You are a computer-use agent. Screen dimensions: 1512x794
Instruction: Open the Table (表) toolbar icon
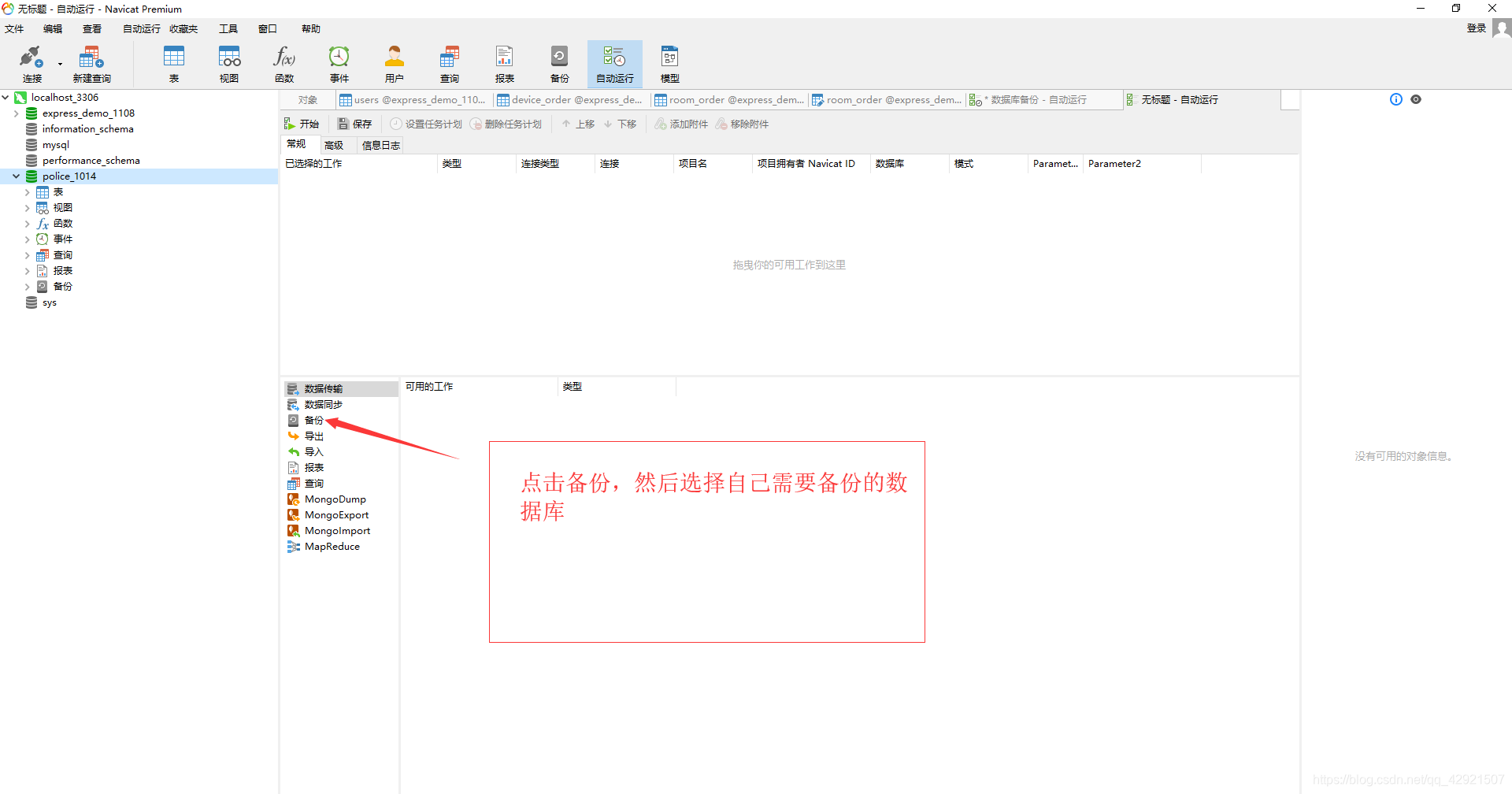(x=174, y=63)
